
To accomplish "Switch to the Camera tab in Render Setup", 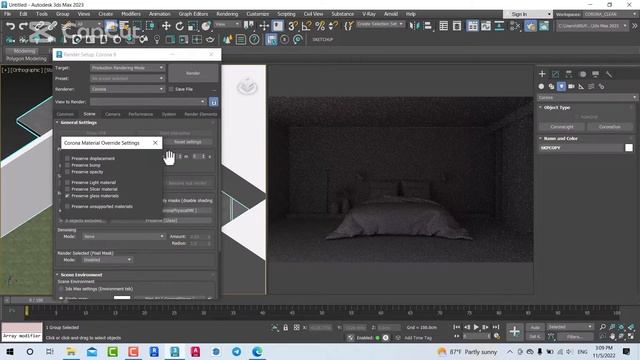I will (113, 114).
